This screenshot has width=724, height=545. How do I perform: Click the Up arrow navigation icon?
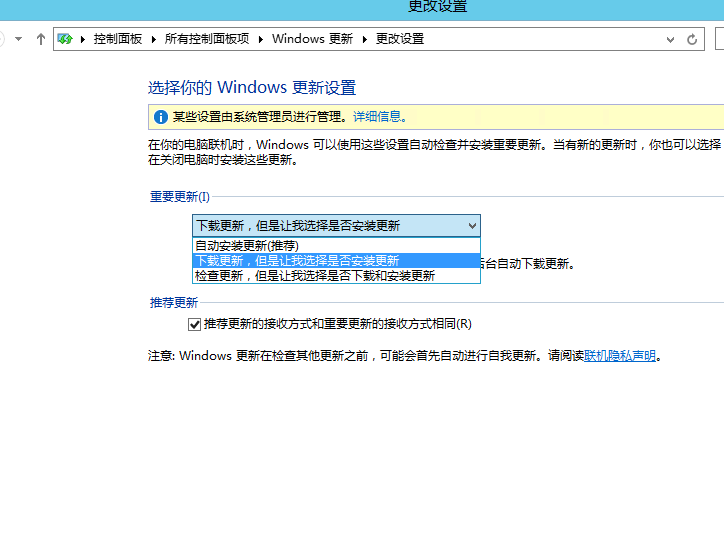(x=41, y=39)
